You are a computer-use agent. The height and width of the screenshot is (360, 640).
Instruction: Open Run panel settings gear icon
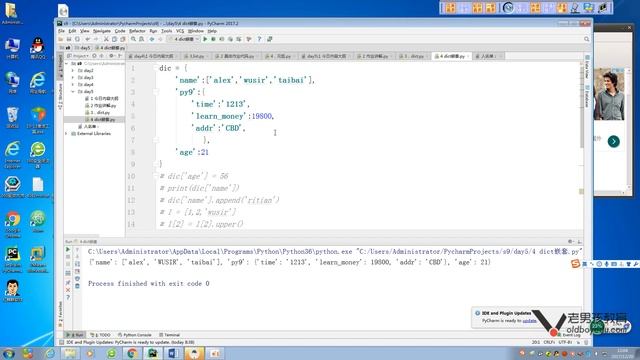point(571,242)
